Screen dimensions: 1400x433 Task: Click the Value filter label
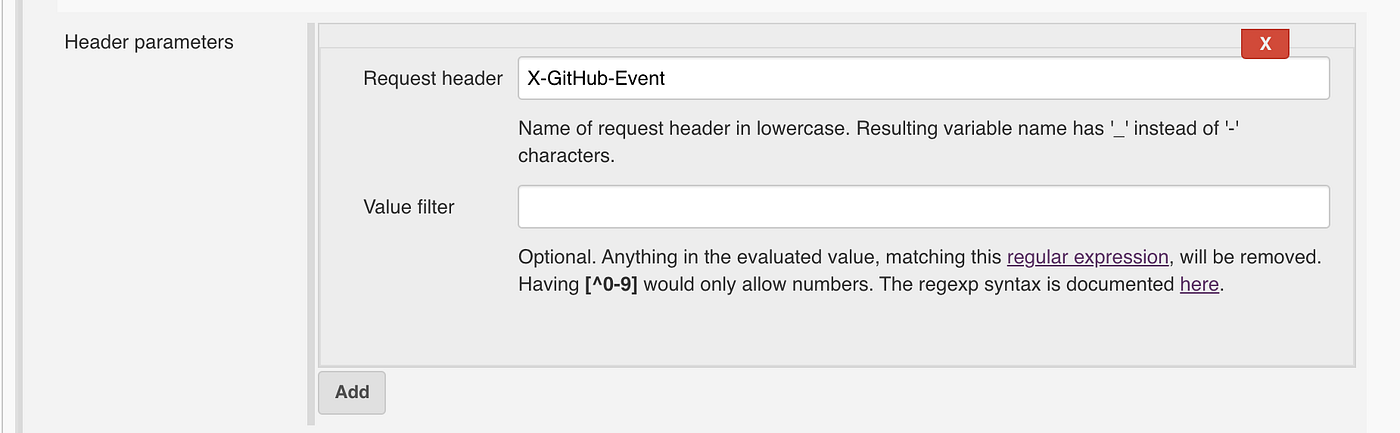(409, 207)
